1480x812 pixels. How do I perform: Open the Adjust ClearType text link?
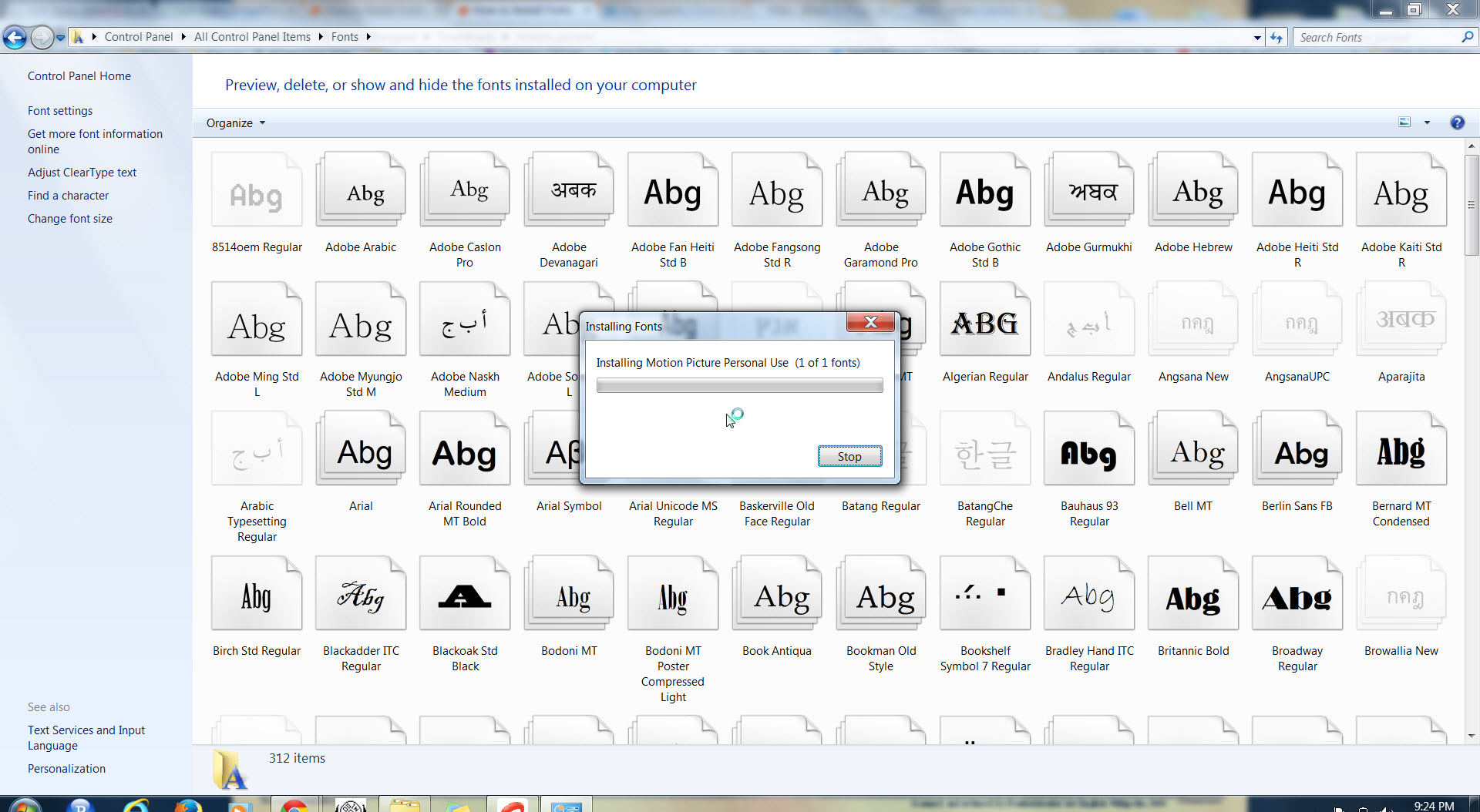(82, 173)
